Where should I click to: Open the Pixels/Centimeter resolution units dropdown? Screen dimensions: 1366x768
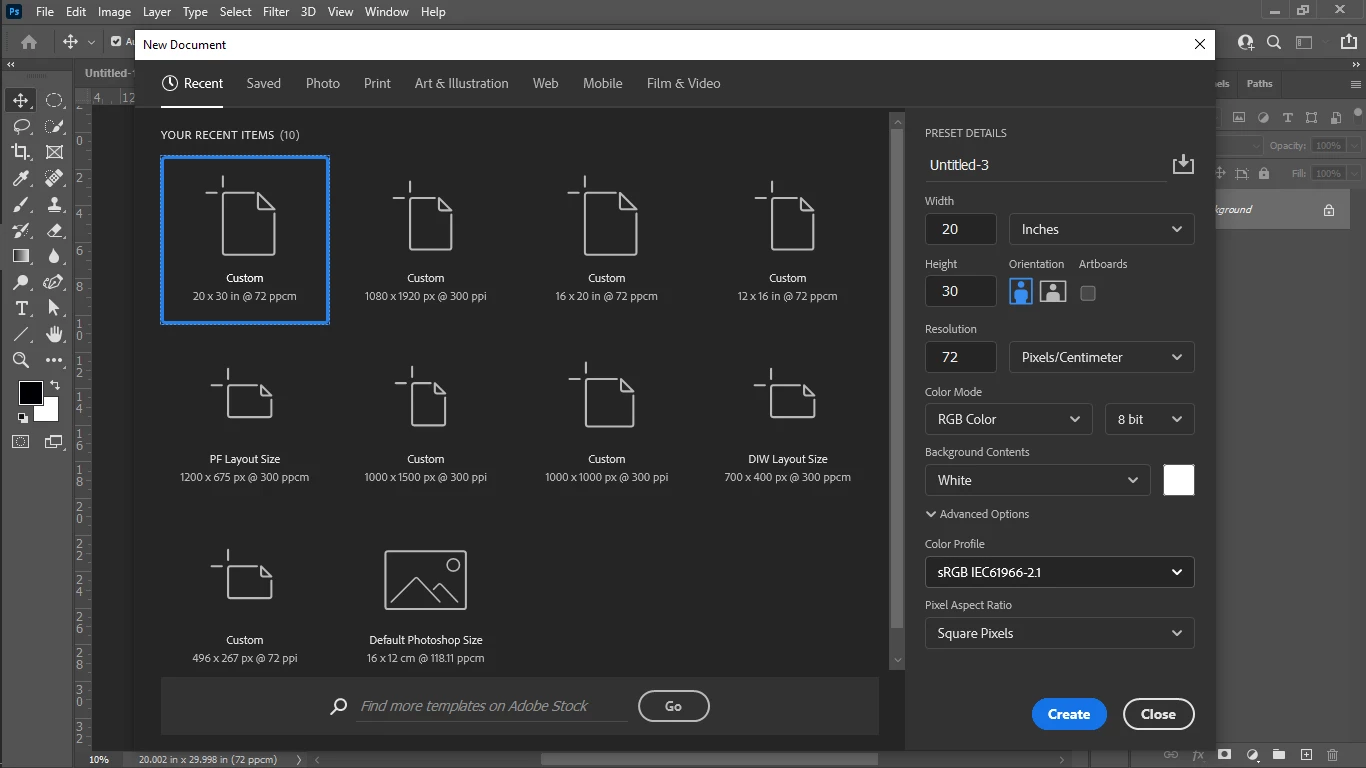(1102, 357)
